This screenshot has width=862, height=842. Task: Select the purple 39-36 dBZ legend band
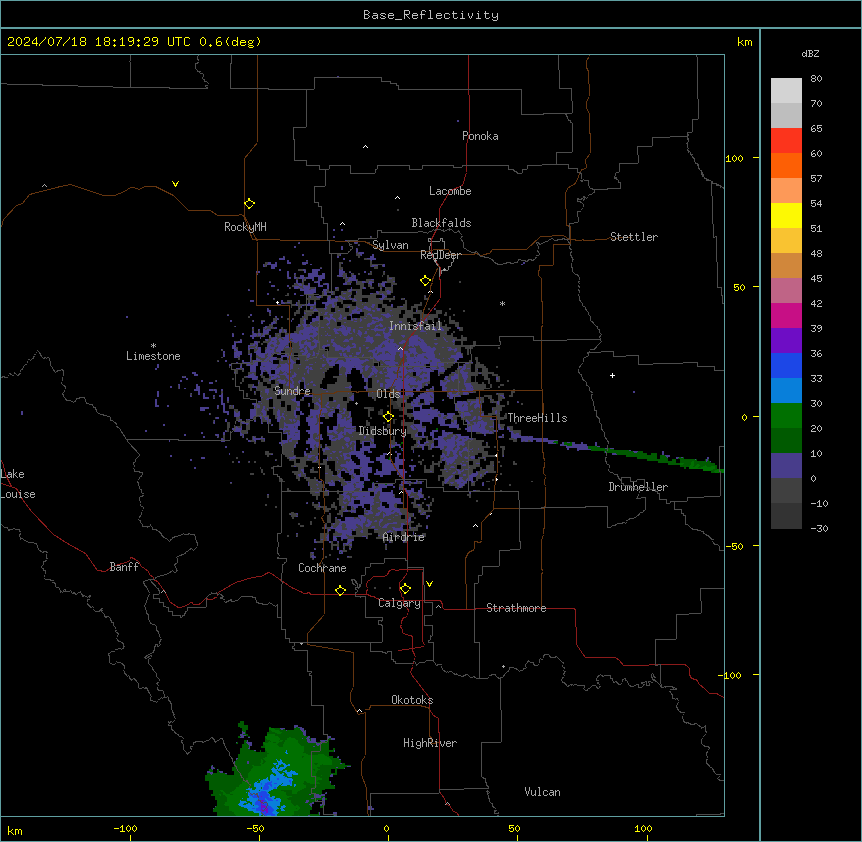786,341
